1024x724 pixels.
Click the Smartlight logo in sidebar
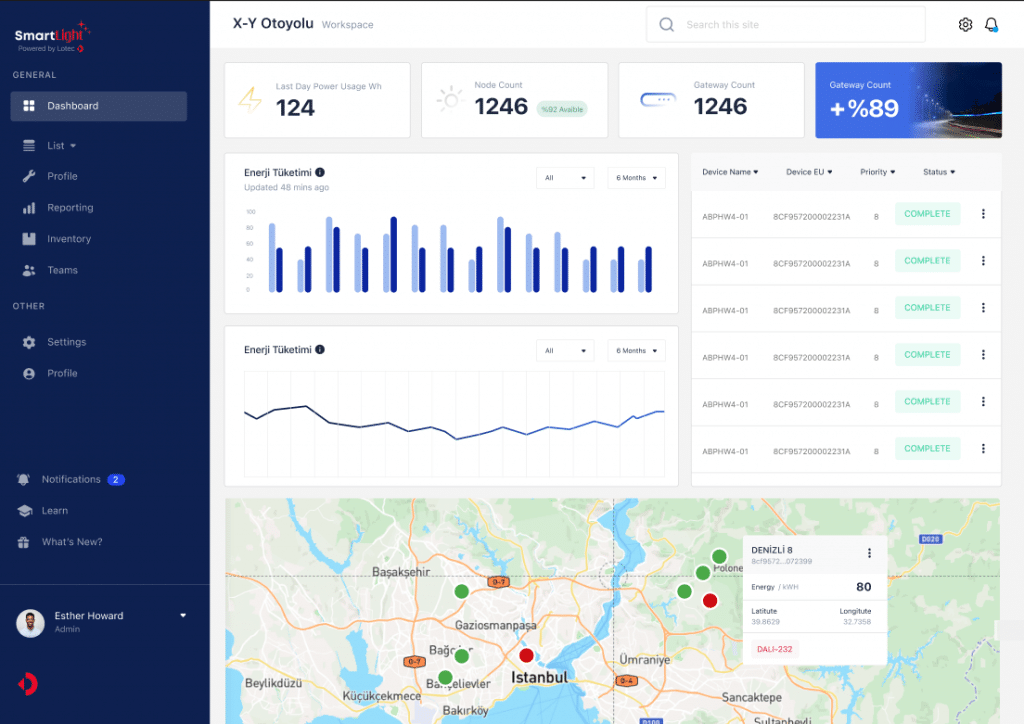tap(50, 37)
